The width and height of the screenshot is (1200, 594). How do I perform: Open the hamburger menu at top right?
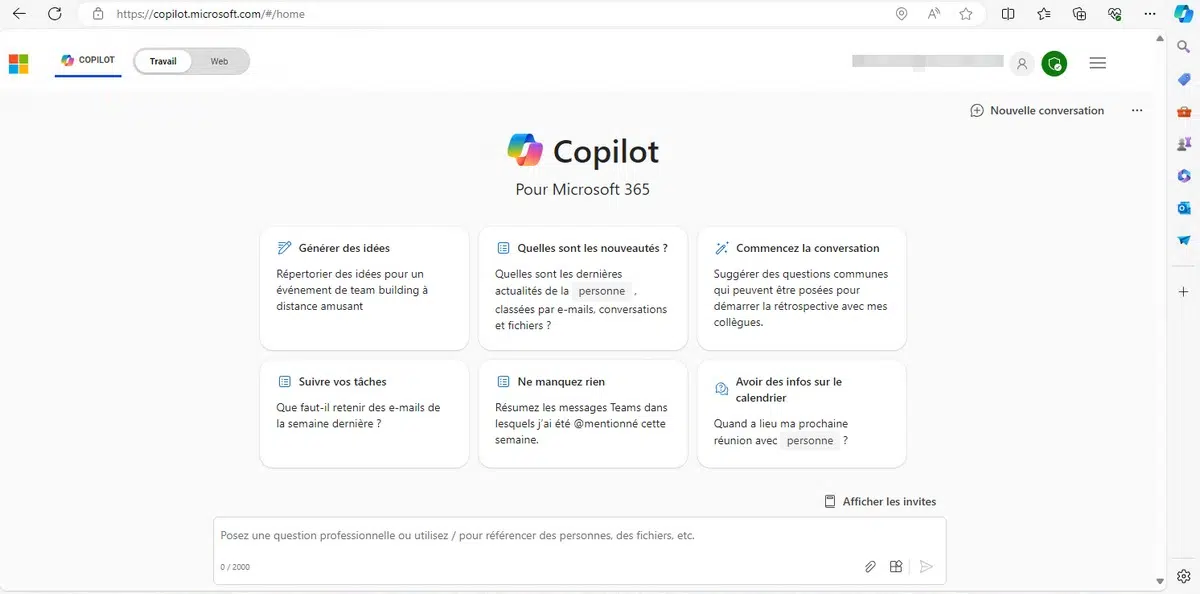[1097, 63]
